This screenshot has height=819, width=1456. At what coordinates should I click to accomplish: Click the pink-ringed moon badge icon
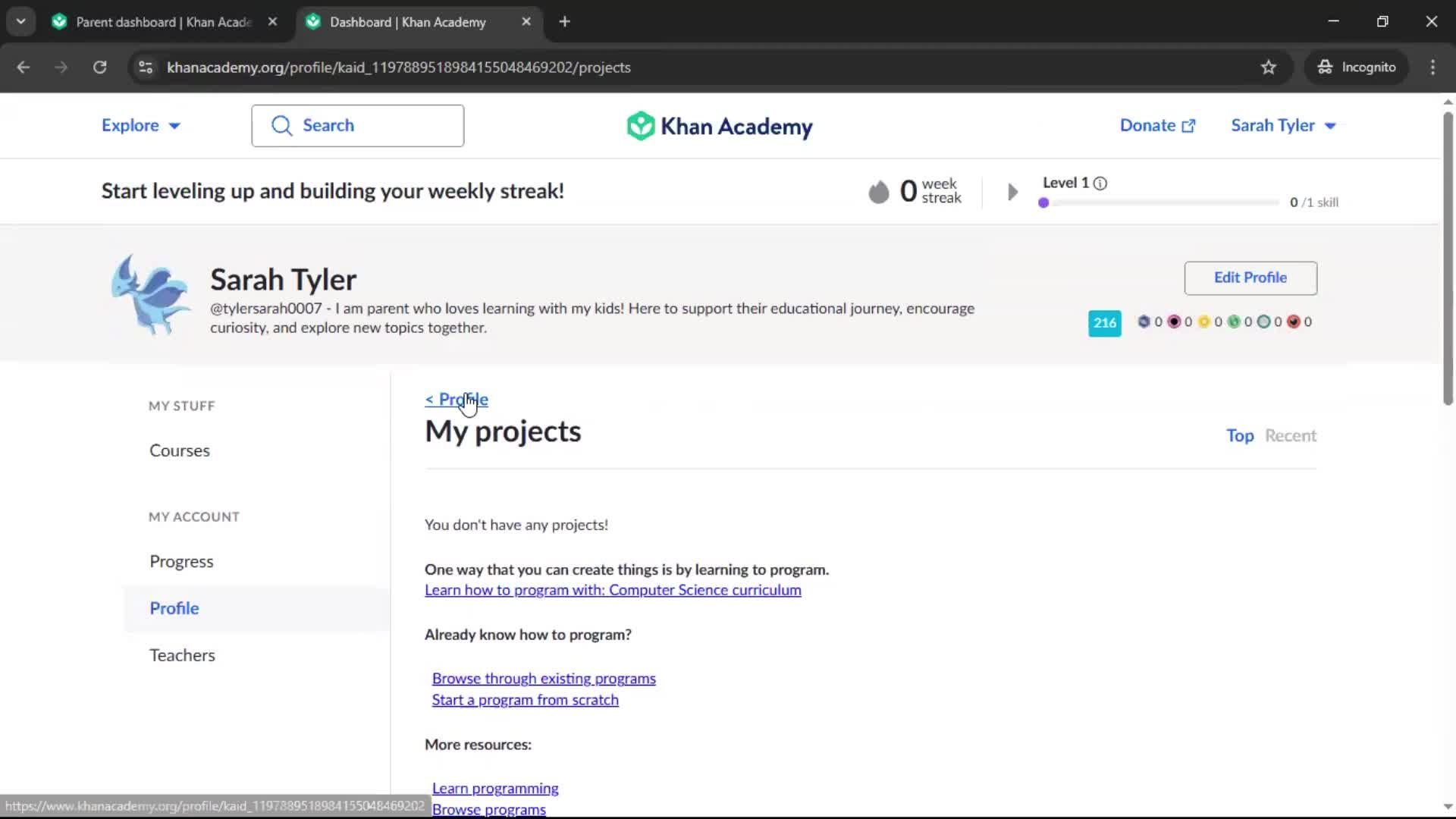[1174, 322]
